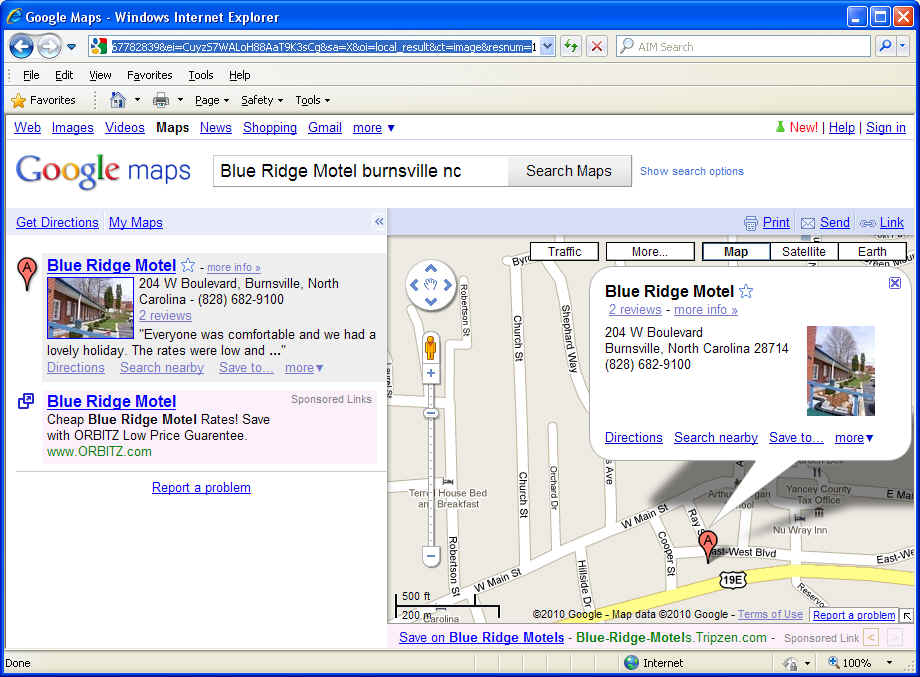Viewport: 920px width, 677px height.
Task: Click the Get Directions link
Action: (58, 222)
